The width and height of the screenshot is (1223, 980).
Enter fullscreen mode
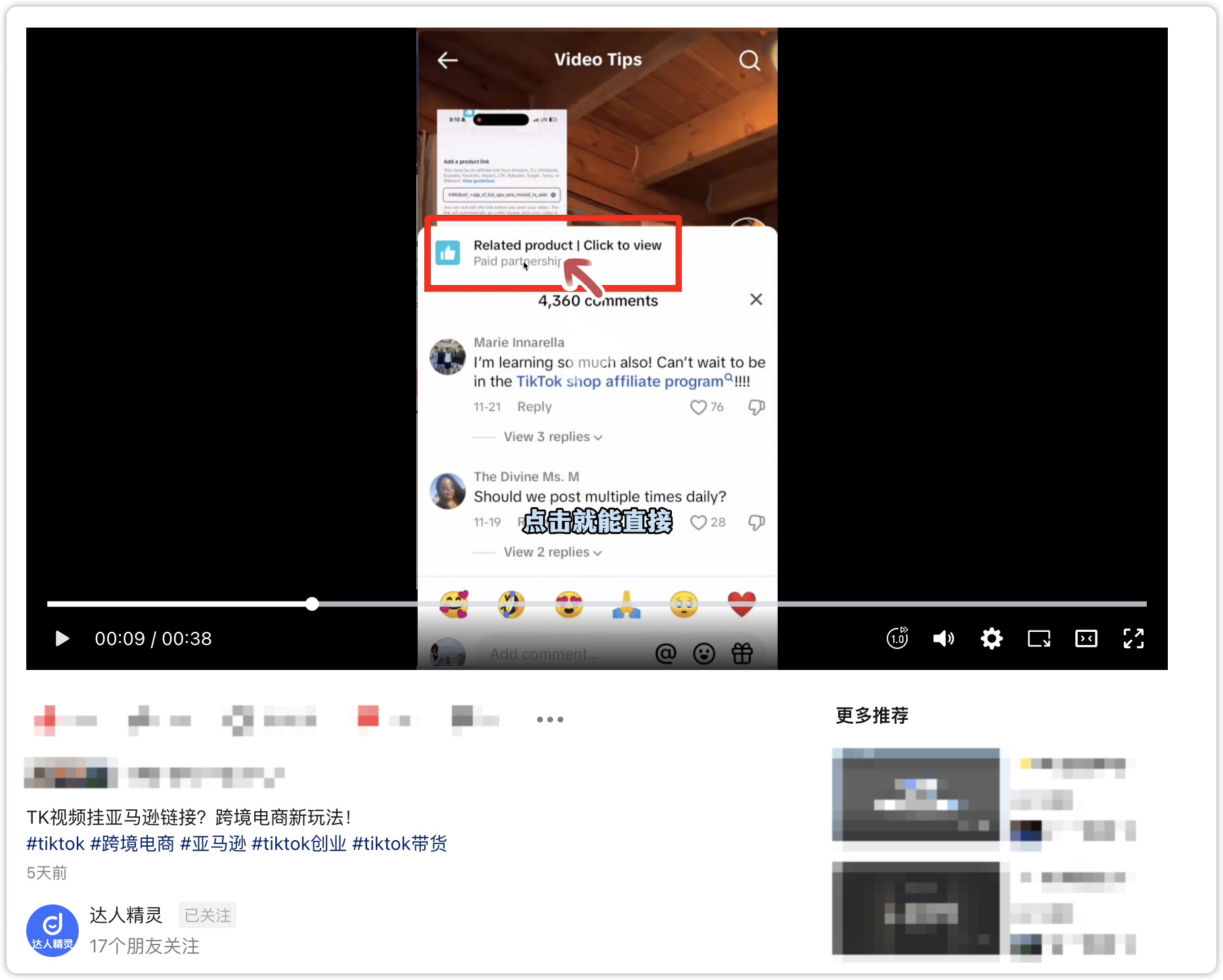[x=1134, y=638]
